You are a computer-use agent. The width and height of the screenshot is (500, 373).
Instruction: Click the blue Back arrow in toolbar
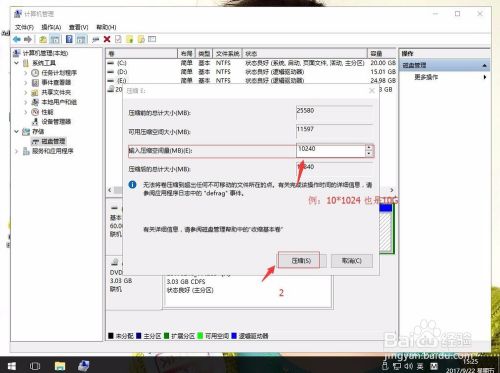coord(16,39)
